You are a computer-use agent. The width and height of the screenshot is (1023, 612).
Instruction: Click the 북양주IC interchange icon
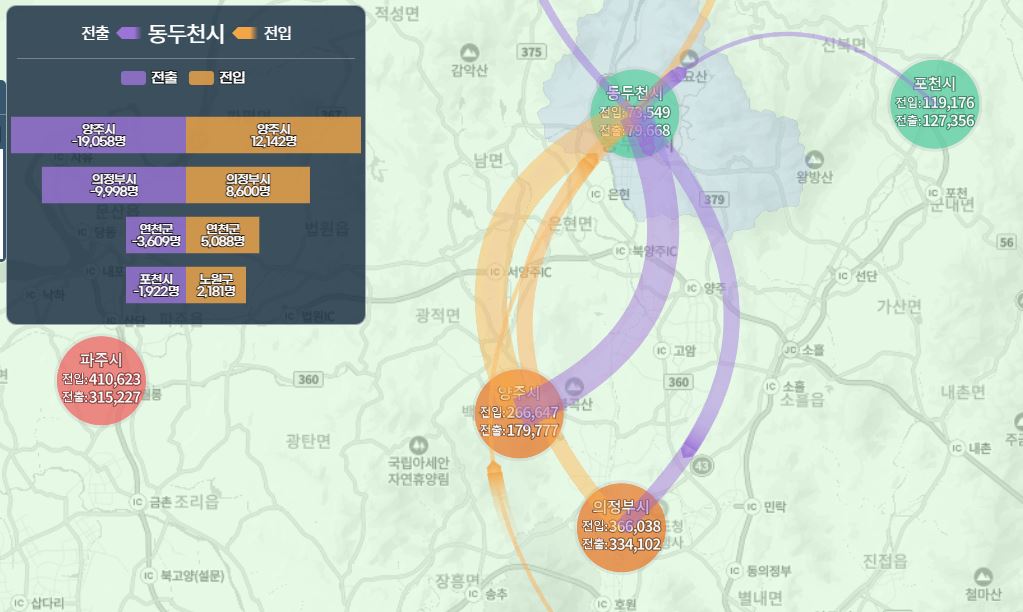coord(621,251)
